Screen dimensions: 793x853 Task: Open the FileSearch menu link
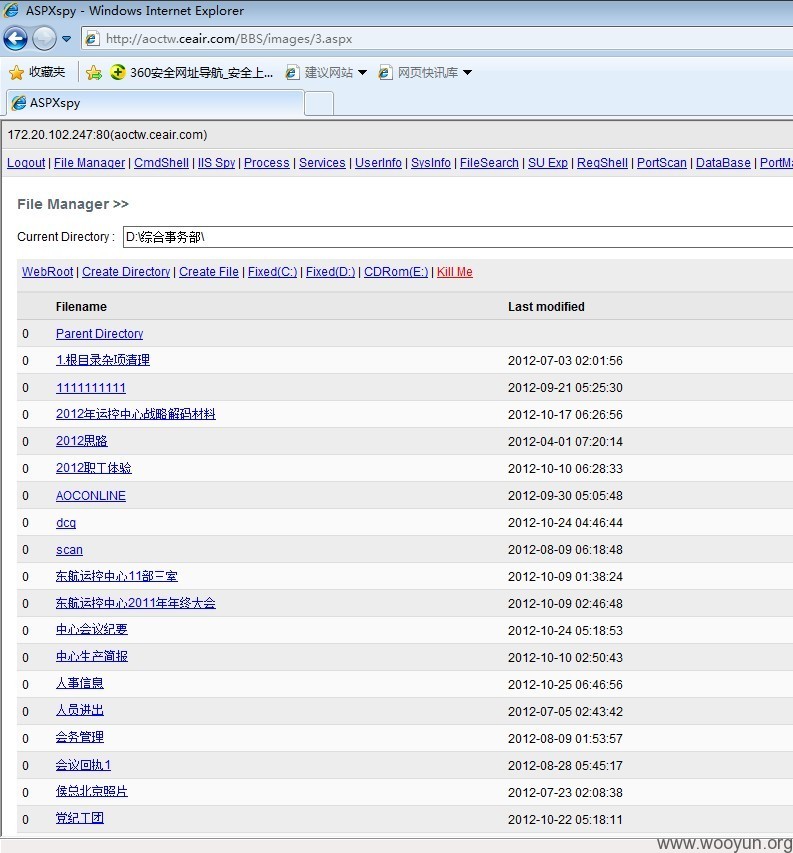(489, 163)
